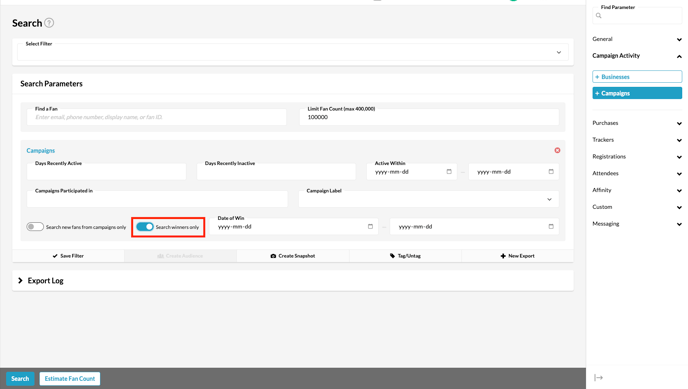Open Active Within end date calendar
688x389 pixels.
click(551, 171)
